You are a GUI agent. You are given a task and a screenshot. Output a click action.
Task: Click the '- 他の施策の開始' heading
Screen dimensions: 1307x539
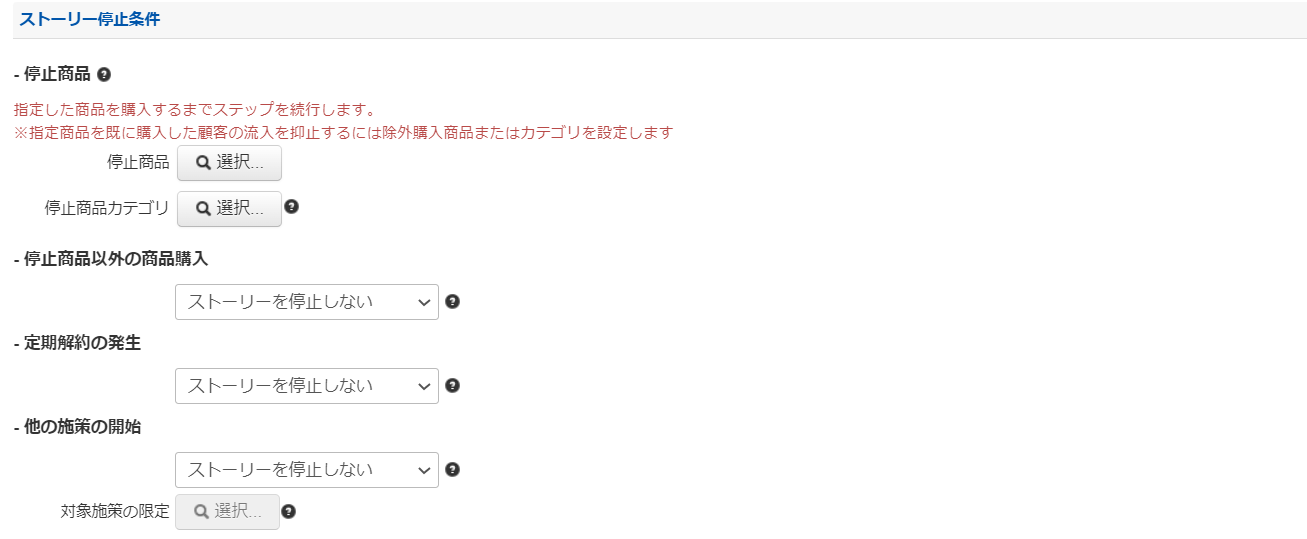click(77, 427)
